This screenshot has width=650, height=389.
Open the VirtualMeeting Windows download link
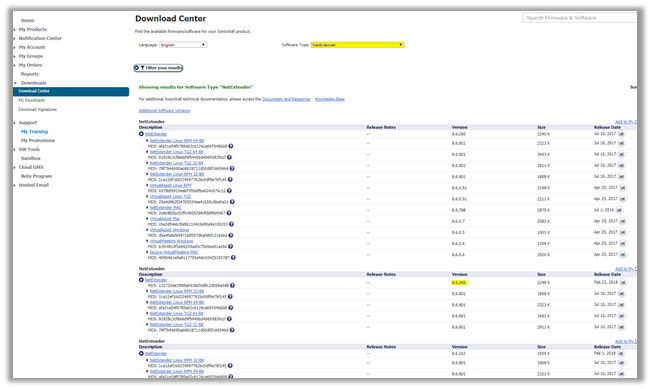click(x=171, y=241)
